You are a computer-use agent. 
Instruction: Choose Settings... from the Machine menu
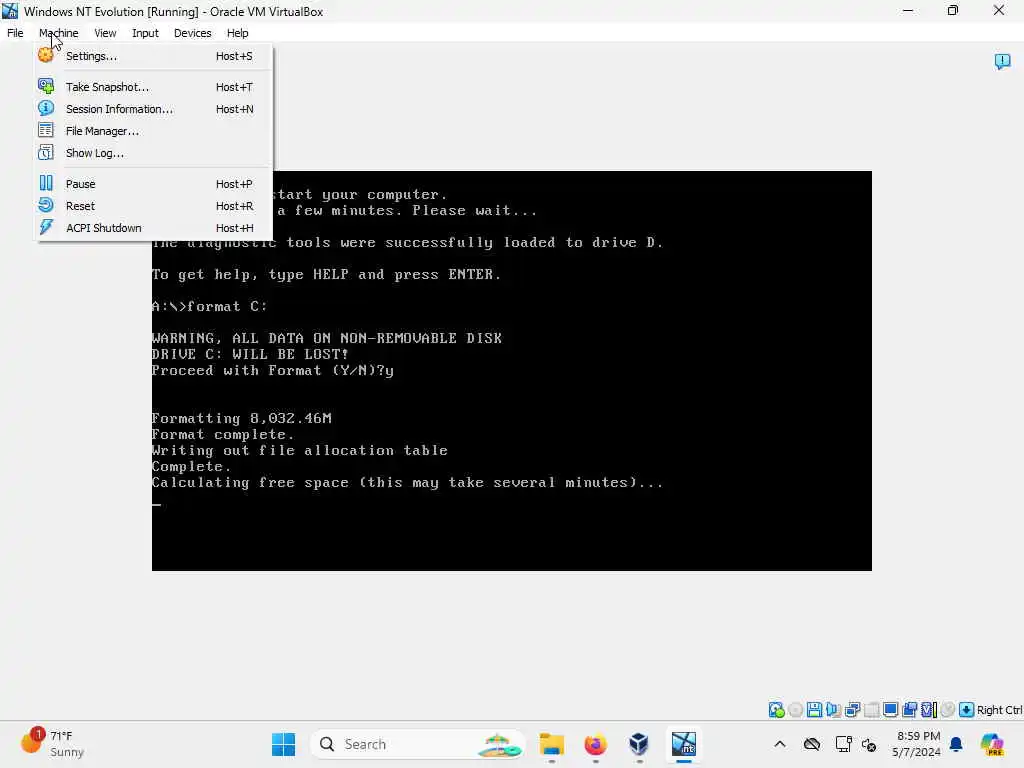(154, 56)
